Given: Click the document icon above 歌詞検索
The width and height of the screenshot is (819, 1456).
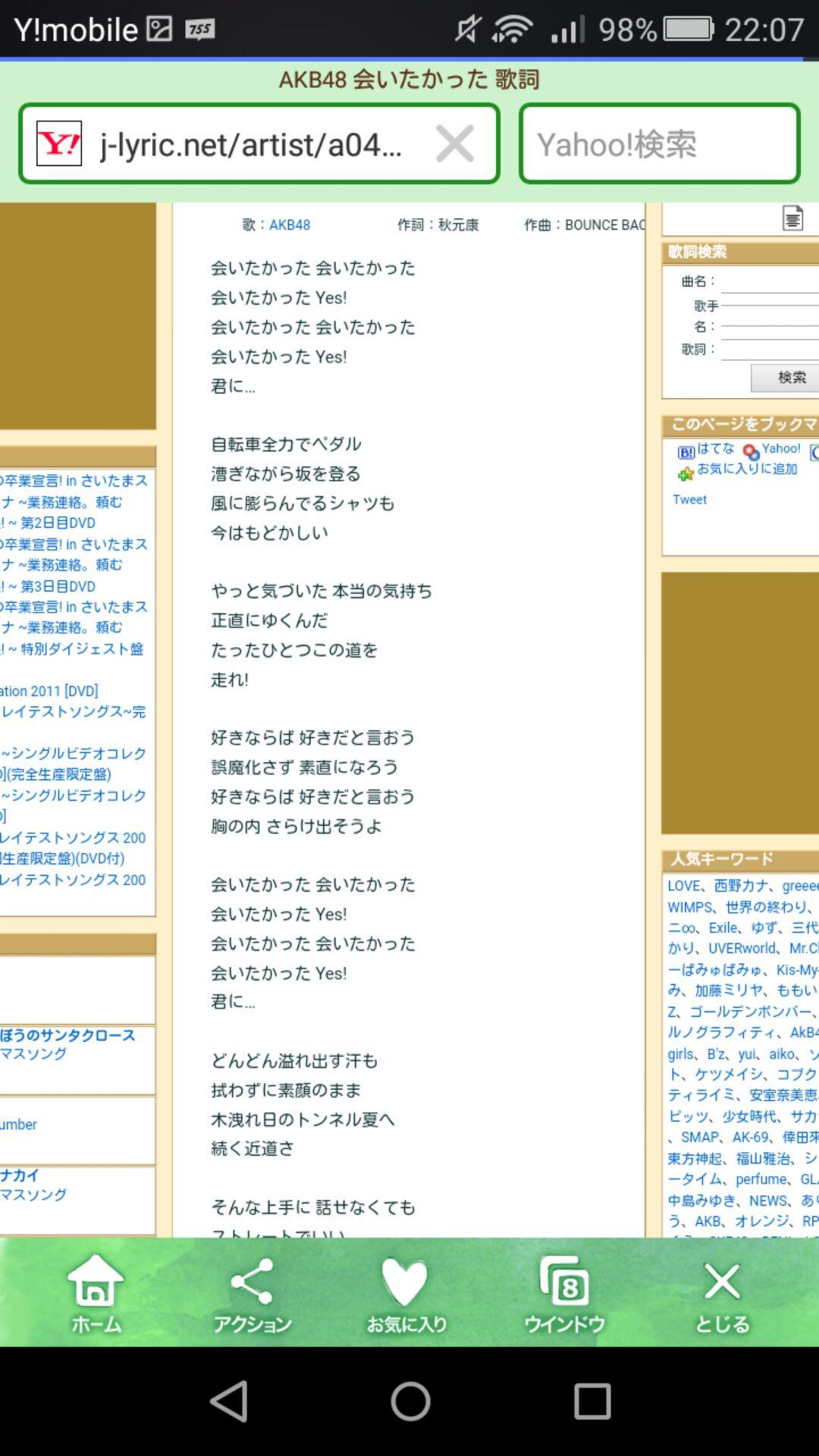Looking at the screenshot, I should coord(792,218).
